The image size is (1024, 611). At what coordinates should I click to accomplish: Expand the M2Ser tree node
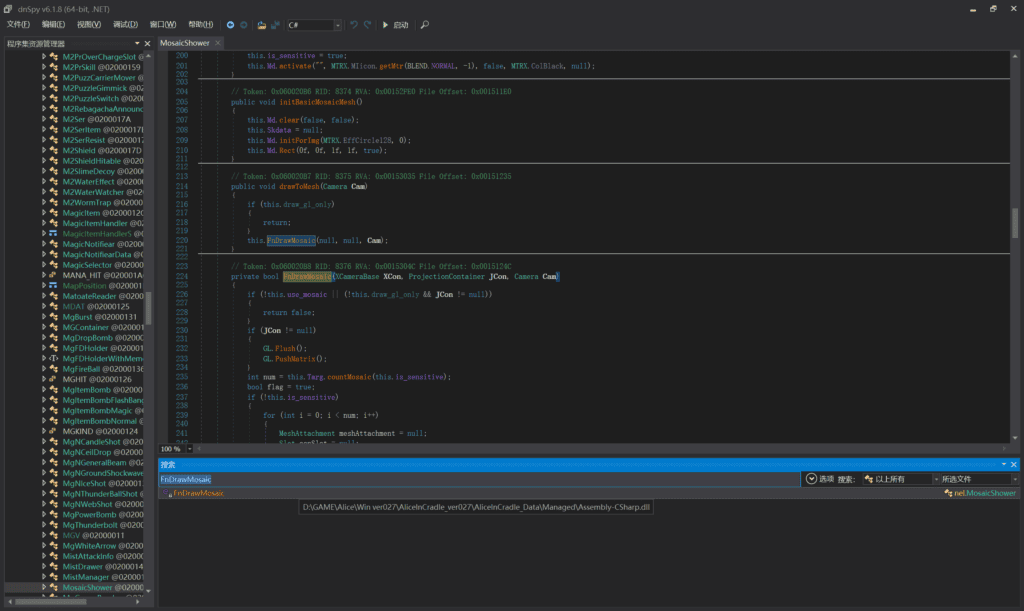[x=44, y=119]
